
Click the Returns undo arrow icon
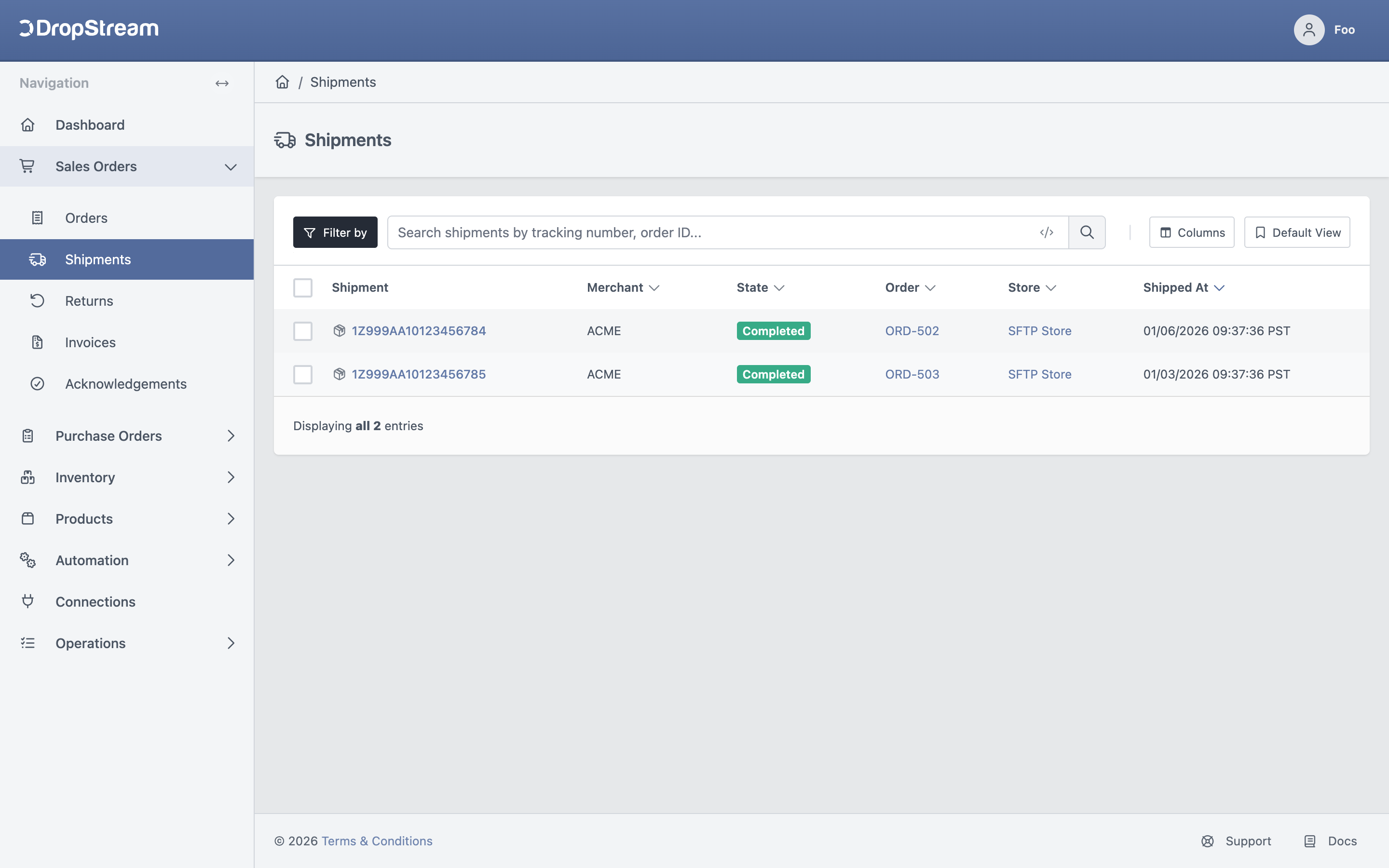pos(37,300)
